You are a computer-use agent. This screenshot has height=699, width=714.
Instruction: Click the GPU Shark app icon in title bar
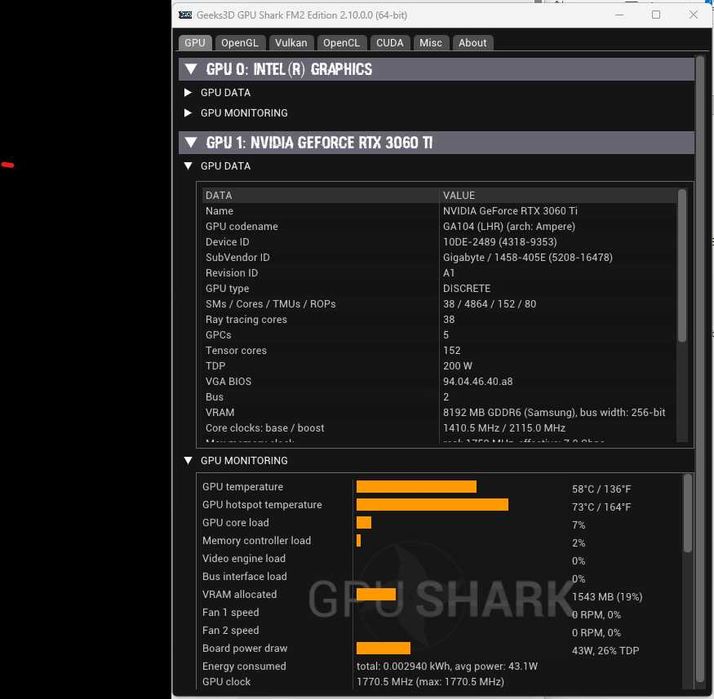click(185, 15)
